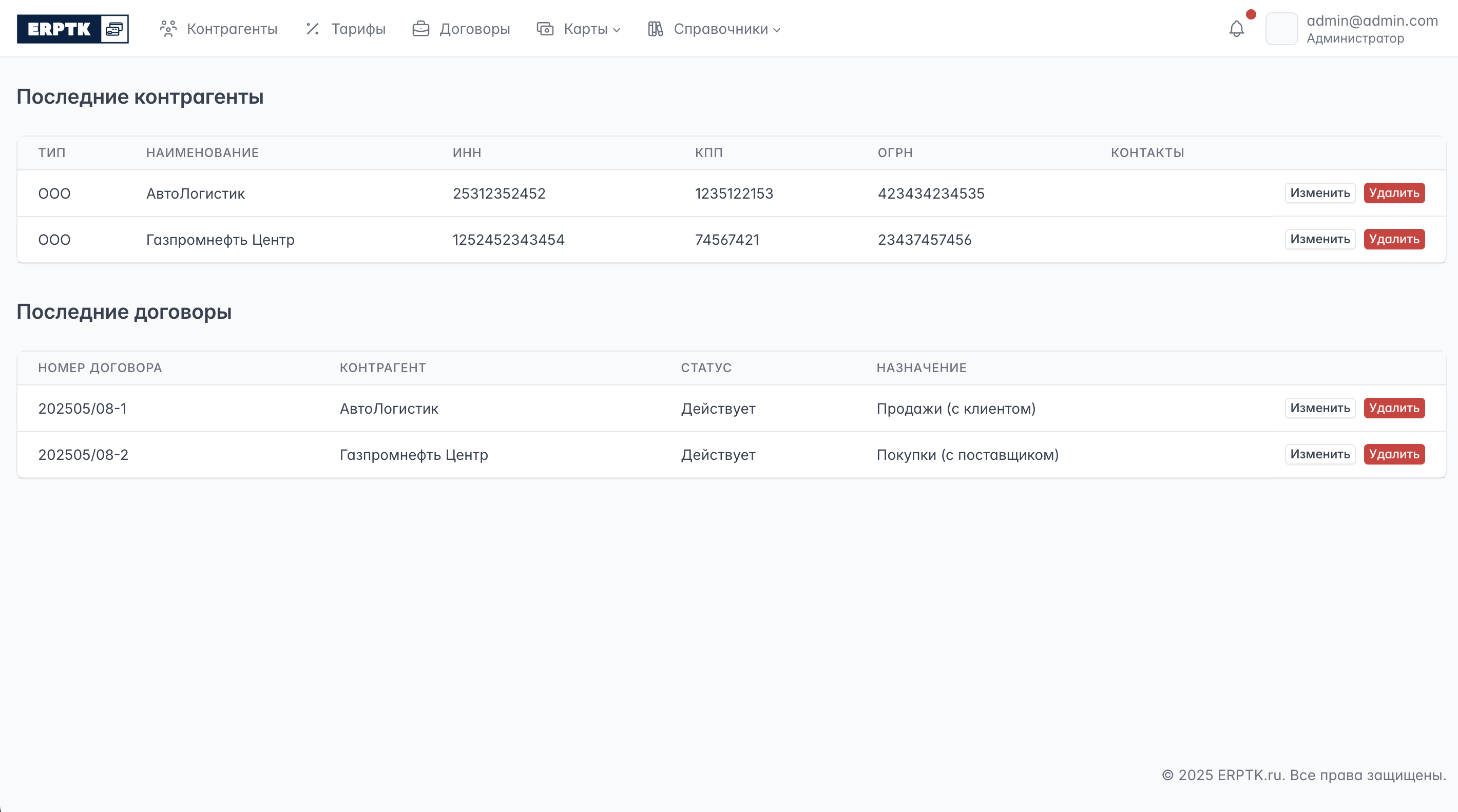The height and width of the screenshot is (812, 1458).
Task: Click АвтоЛогистик in the contracts table
Action: pos(389,409)
